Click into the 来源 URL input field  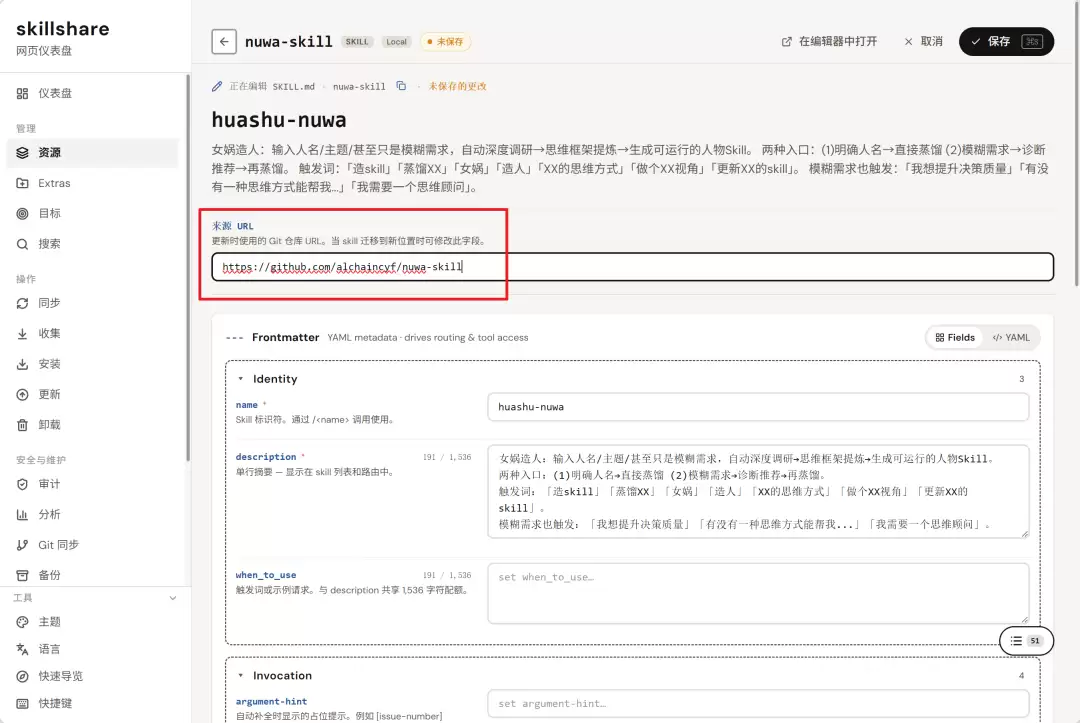(632, 266)
